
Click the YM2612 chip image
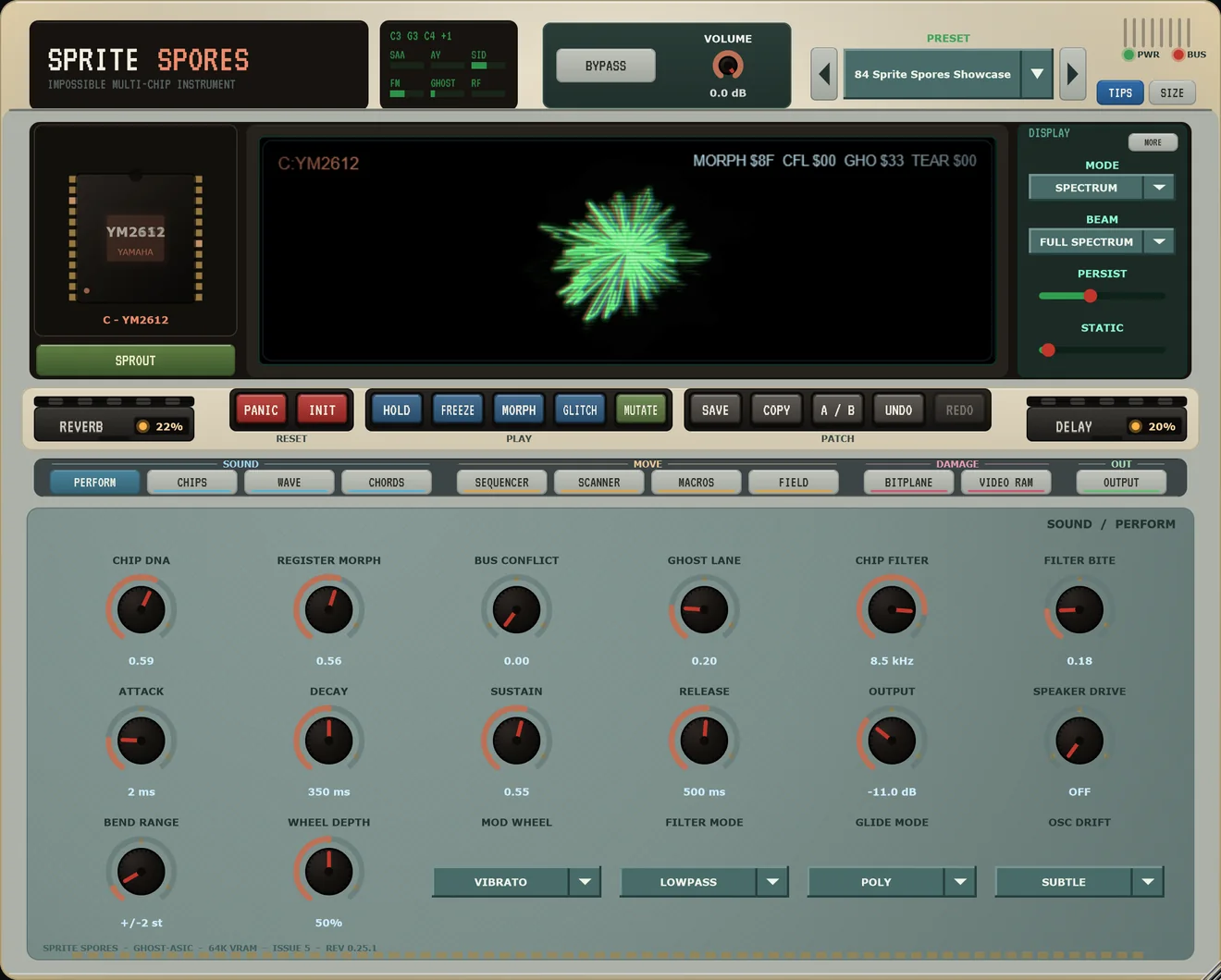135,238
